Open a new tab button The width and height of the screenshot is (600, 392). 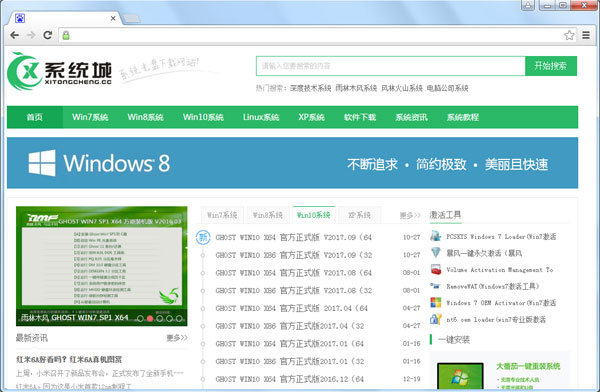[131, 18]
